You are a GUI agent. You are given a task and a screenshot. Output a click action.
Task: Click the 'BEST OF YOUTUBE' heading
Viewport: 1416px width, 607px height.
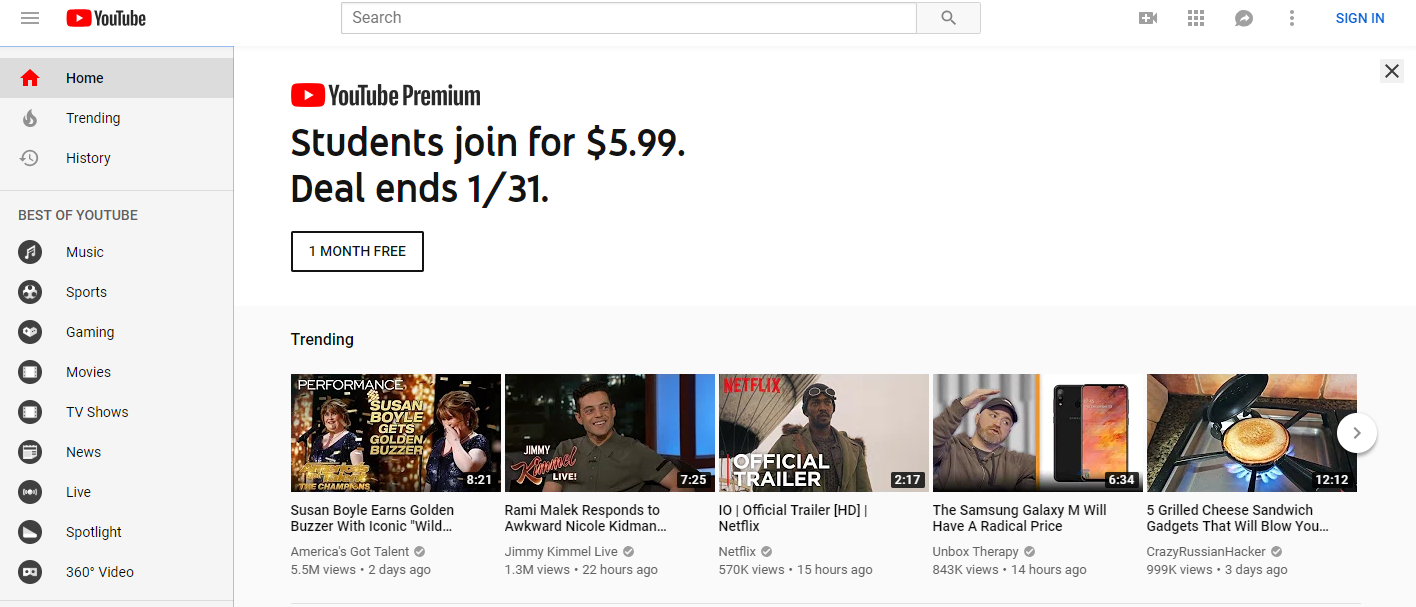tap(78, 215)
